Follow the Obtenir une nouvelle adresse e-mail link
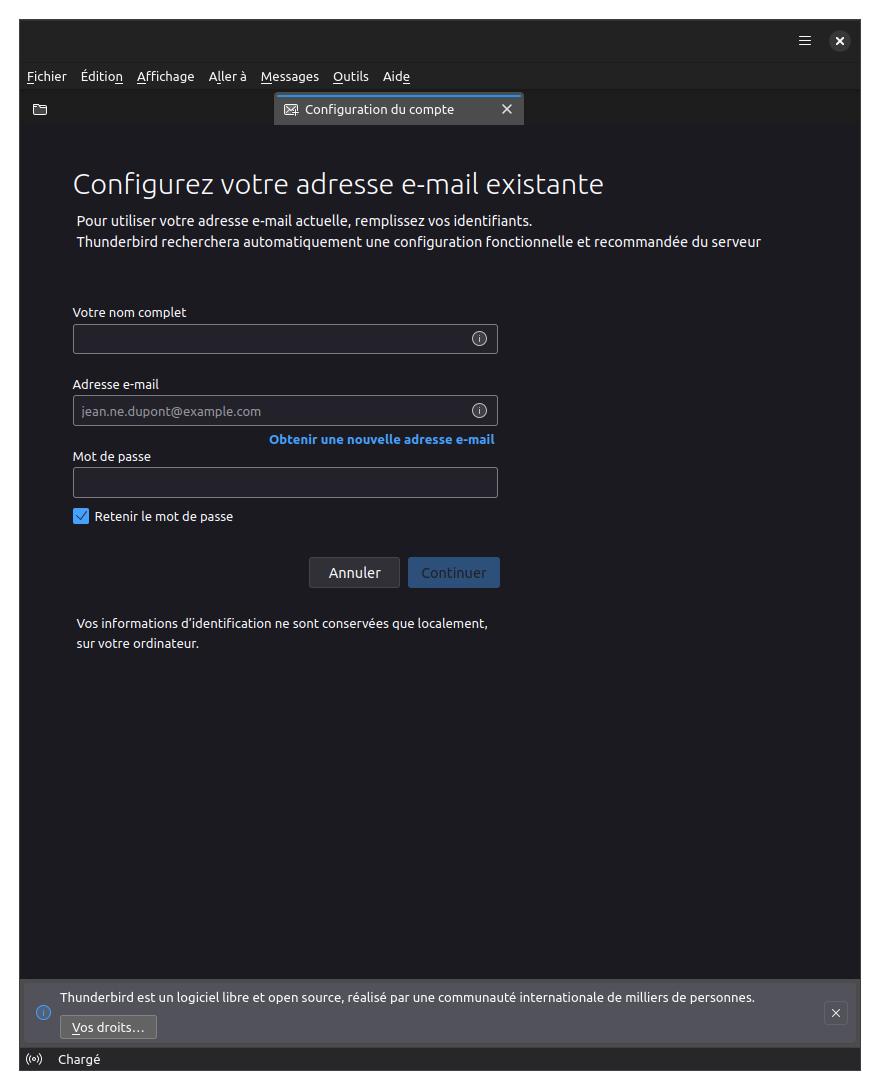This screenshot has height=1090, width=880. tap(382, 439)
